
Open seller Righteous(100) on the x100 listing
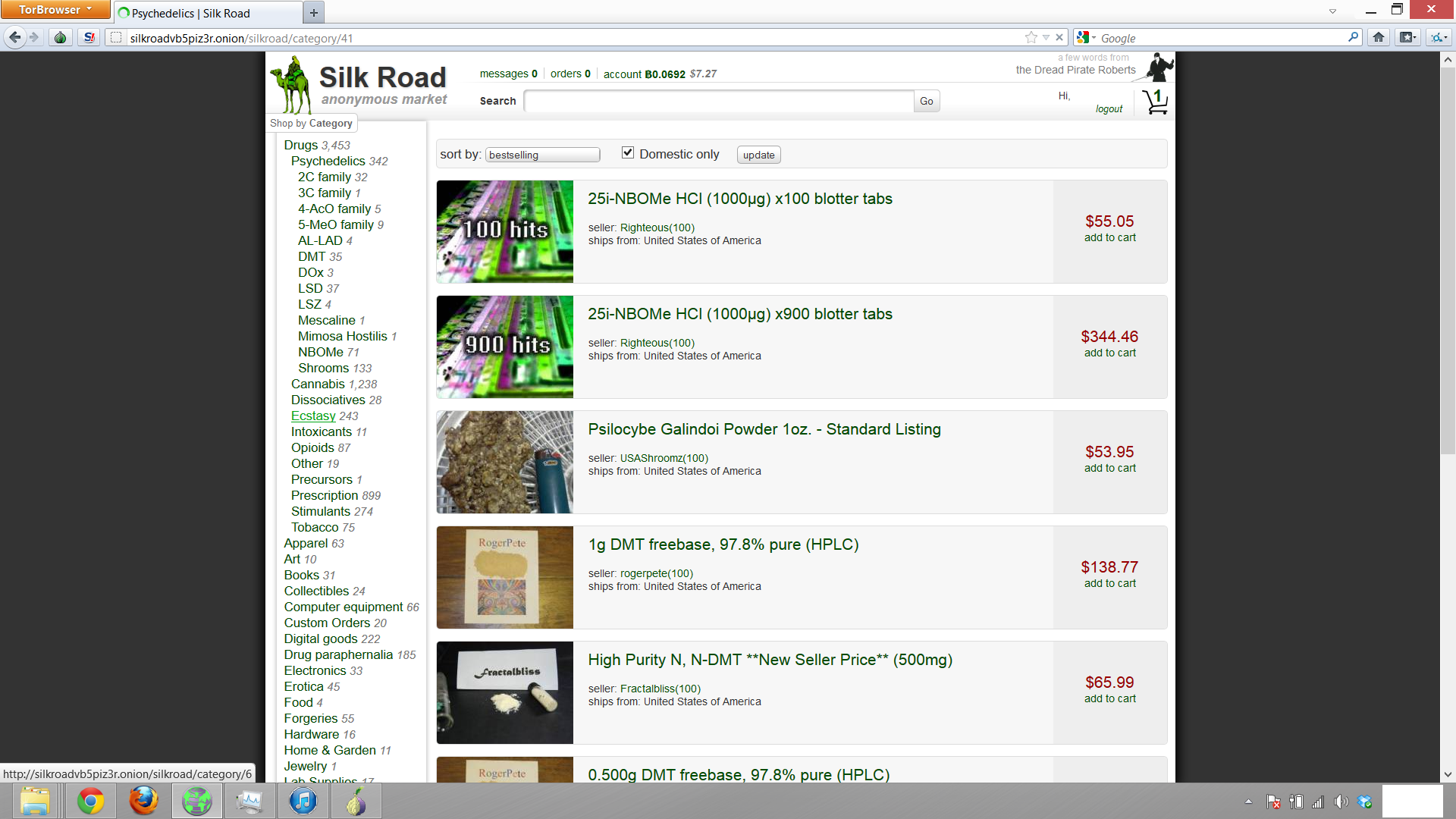click(x=657, y=227)
